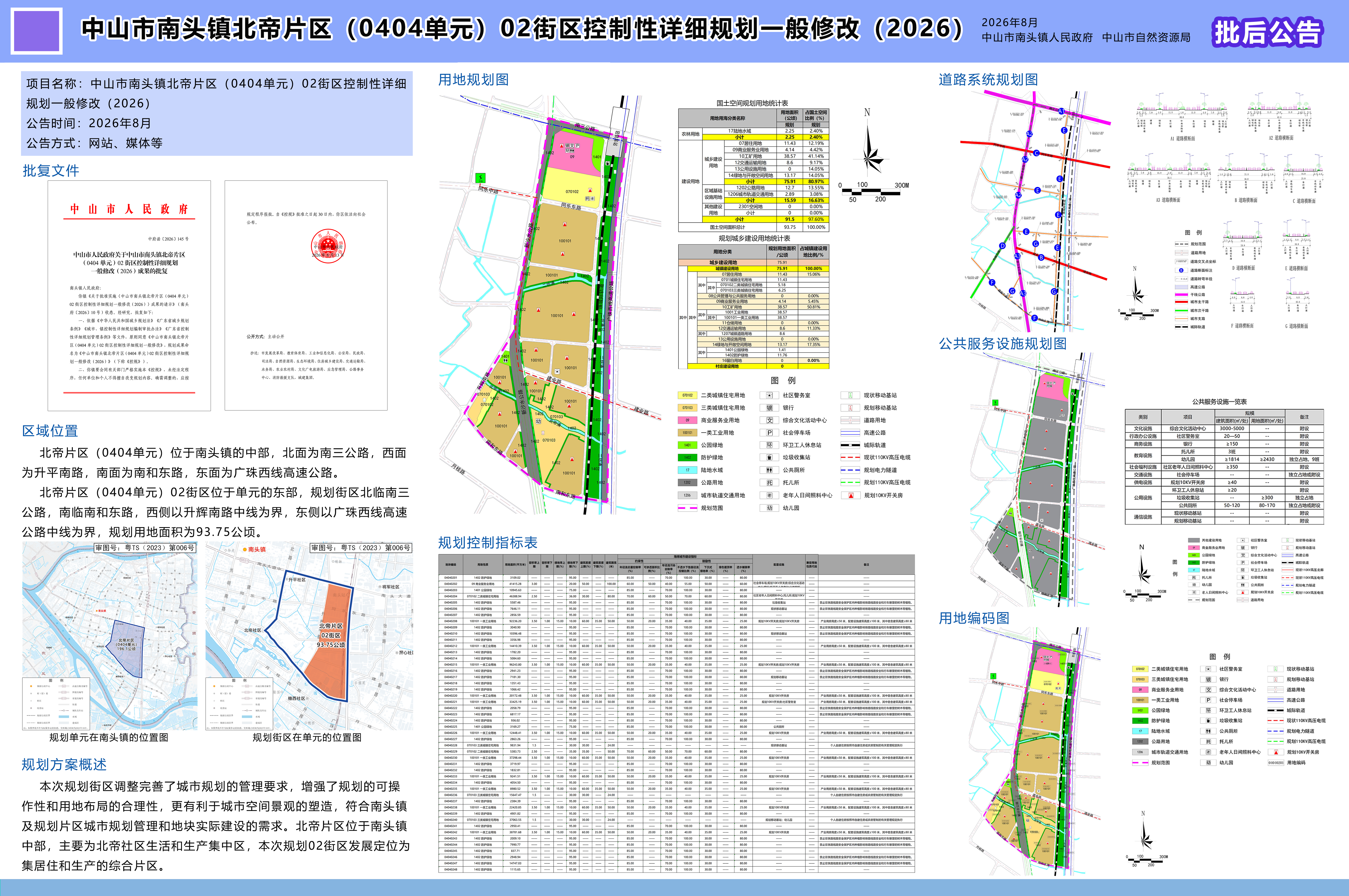The width and height of the screenshot is (1349, 896).
Task: Click the 公共服务设施规划图 section heading
Action: pos(1003,344)
